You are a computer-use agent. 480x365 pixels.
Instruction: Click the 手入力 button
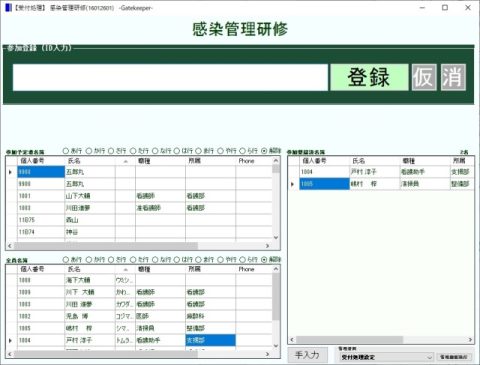point(307,355)
